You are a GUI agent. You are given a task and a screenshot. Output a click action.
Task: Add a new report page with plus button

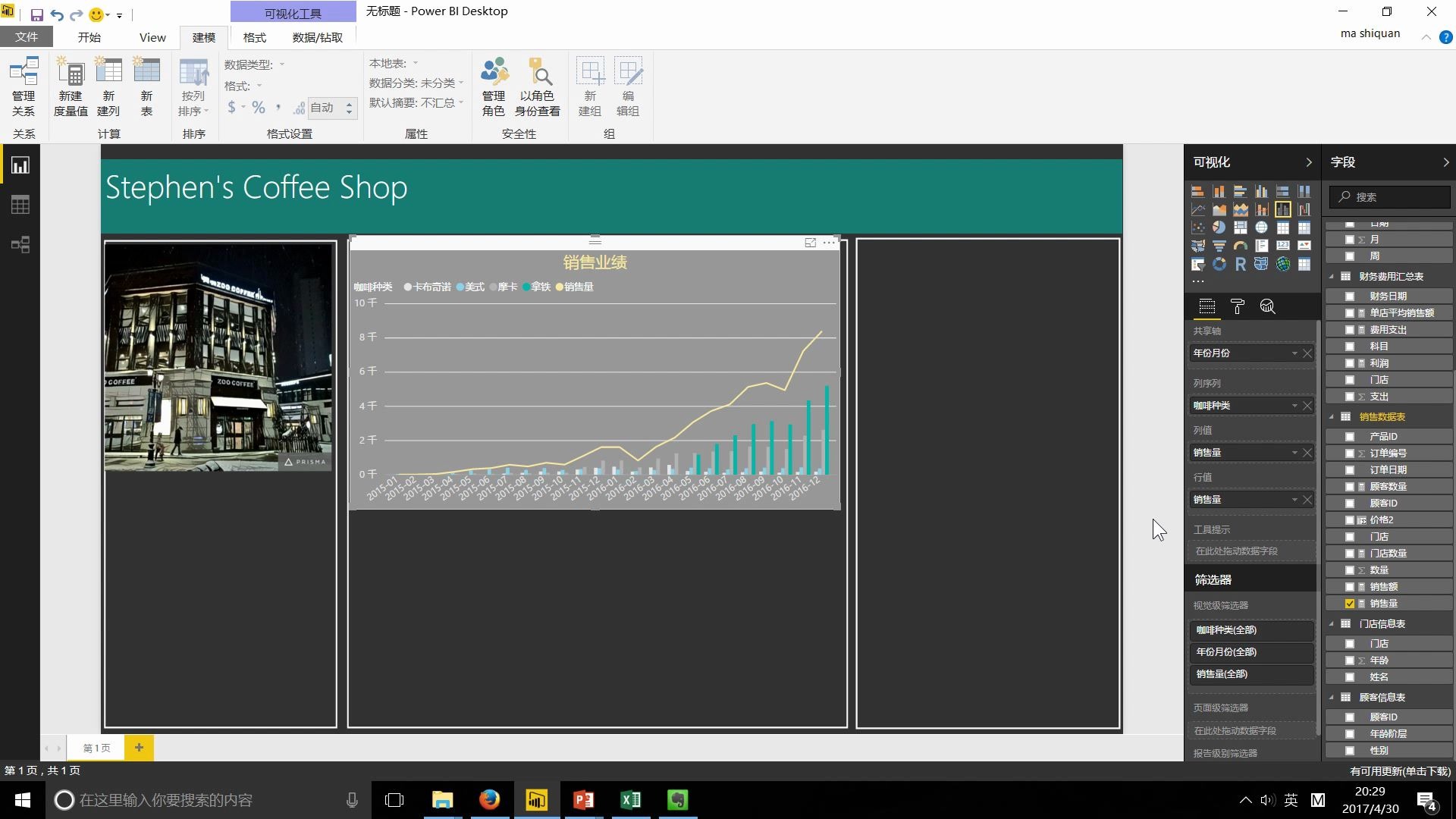tap(139, 748)
